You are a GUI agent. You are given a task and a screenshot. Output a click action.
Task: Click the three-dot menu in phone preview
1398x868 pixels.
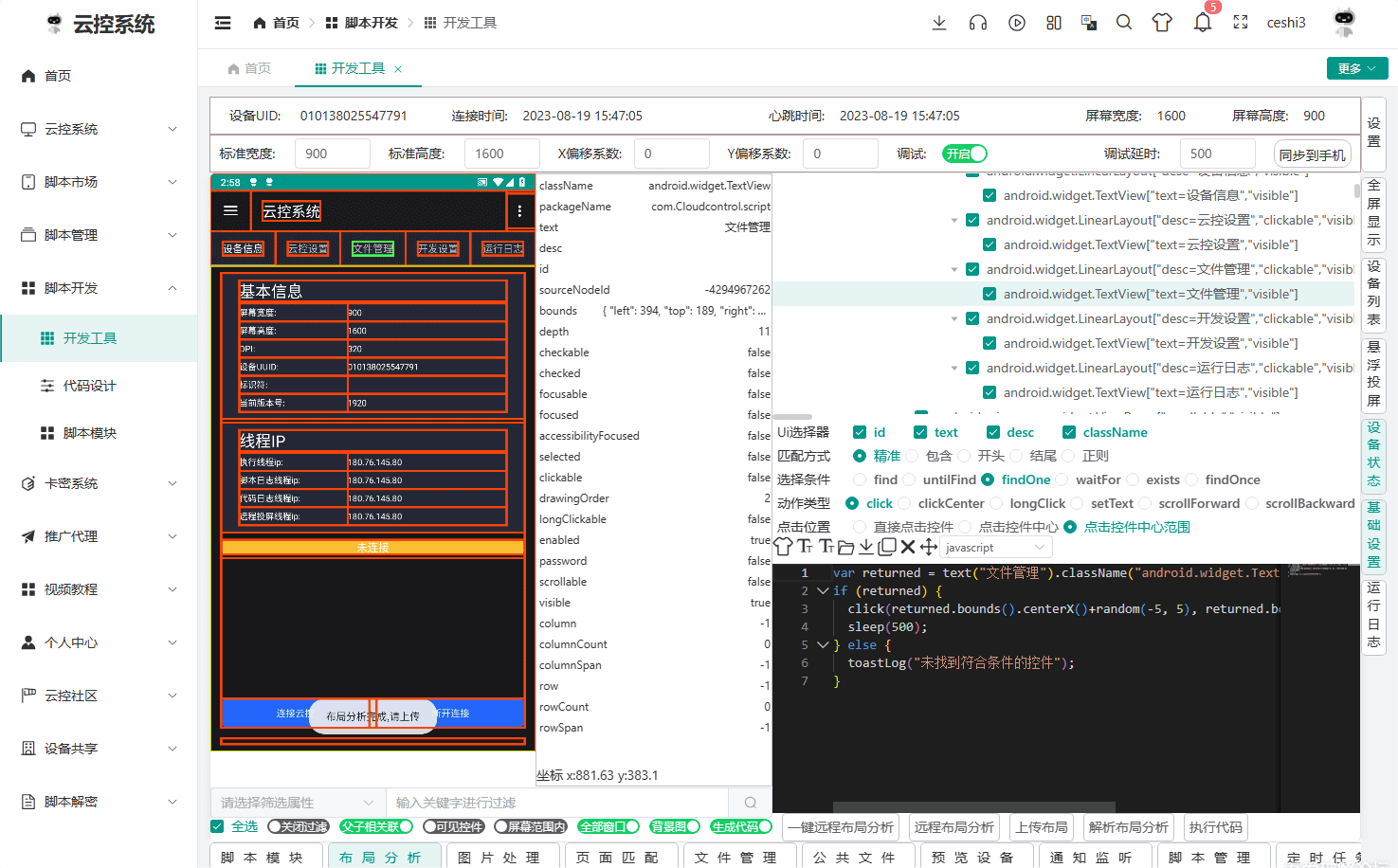519,211
